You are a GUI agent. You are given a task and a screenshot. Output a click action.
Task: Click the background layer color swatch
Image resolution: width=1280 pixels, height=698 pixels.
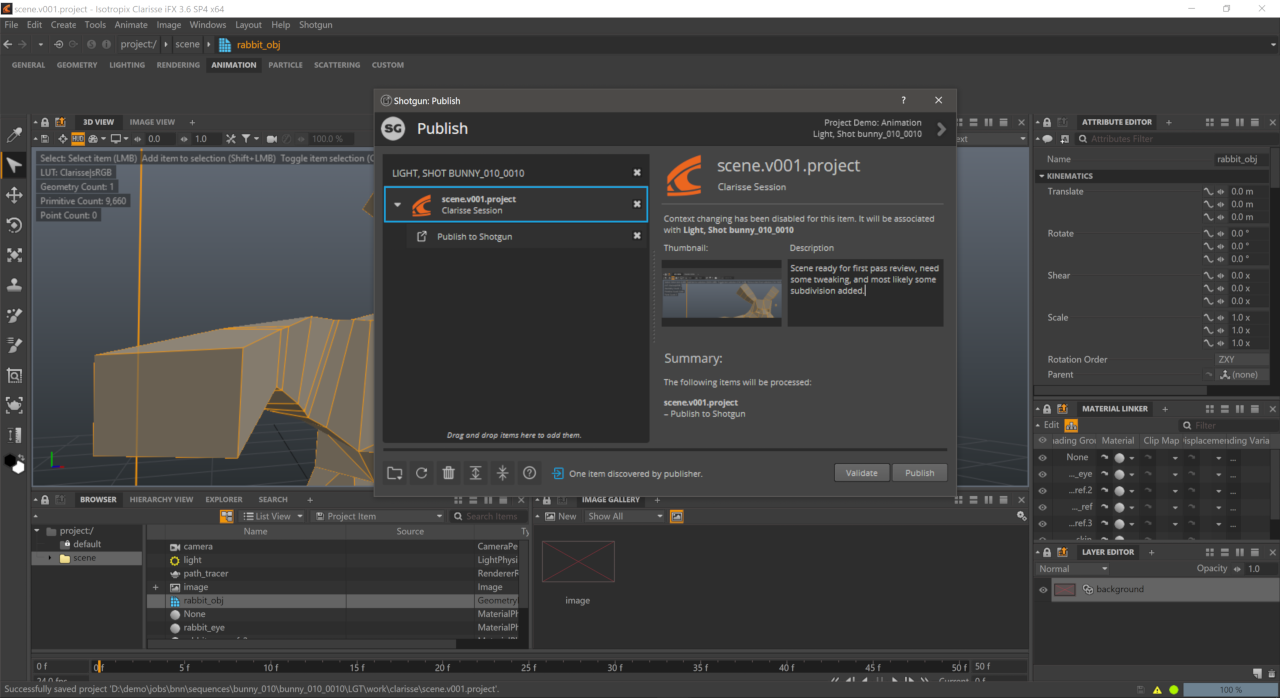tap(1065, 590)
